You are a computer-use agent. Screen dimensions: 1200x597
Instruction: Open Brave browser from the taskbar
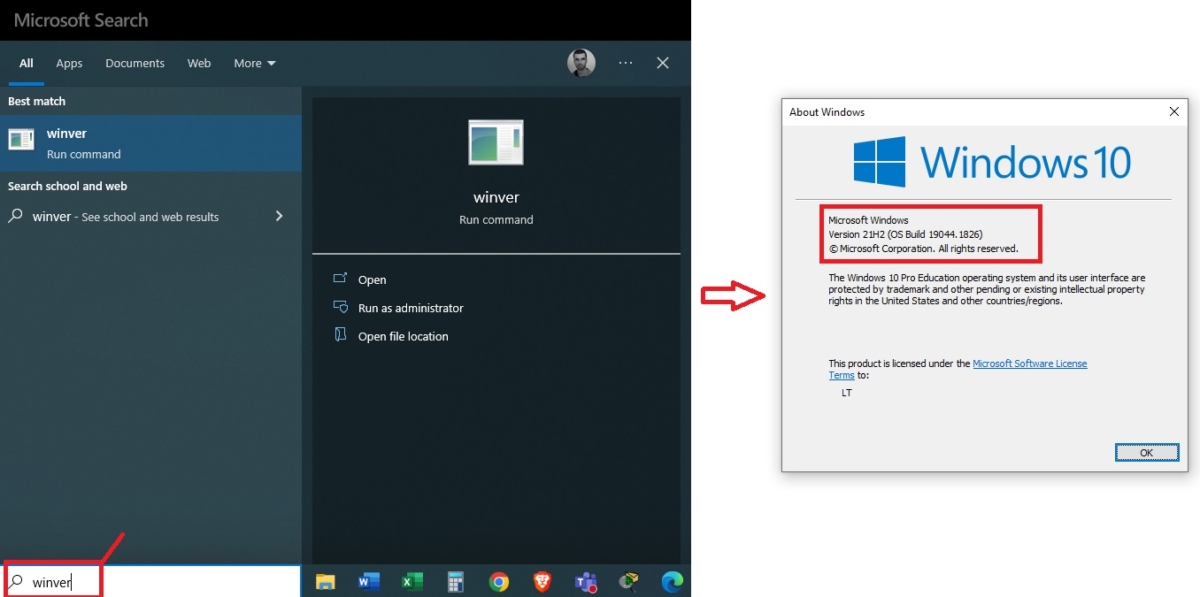coord(542,581)
